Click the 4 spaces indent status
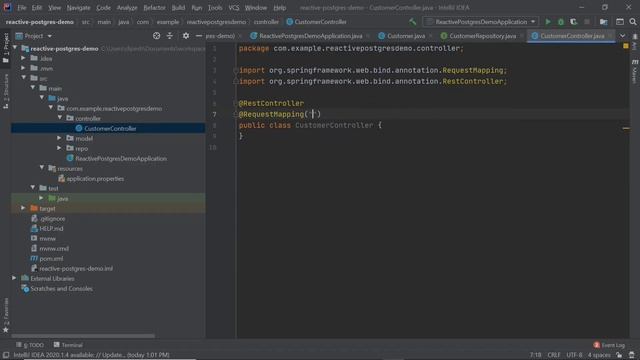640x360 pixels. (599, 355)
